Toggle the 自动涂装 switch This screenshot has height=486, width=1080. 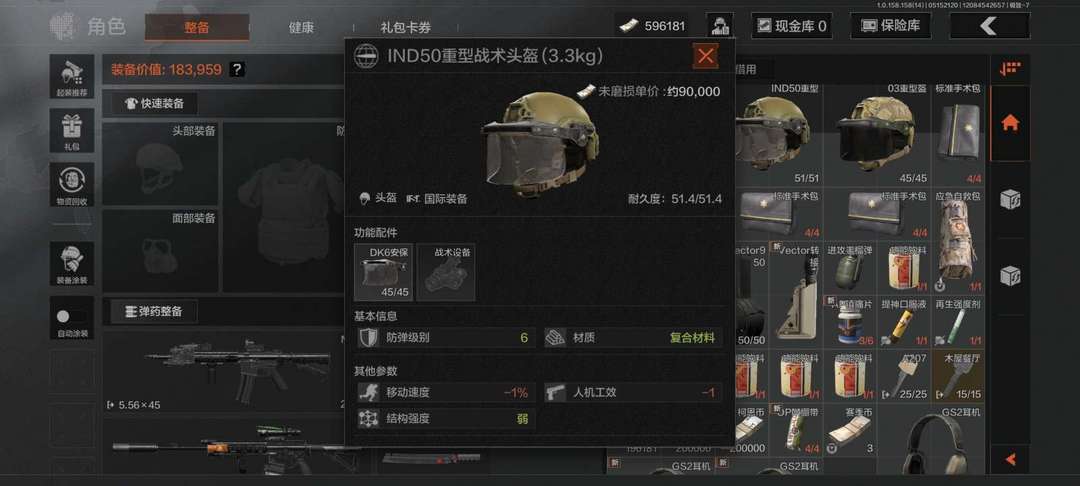click(x=72, y=317)
